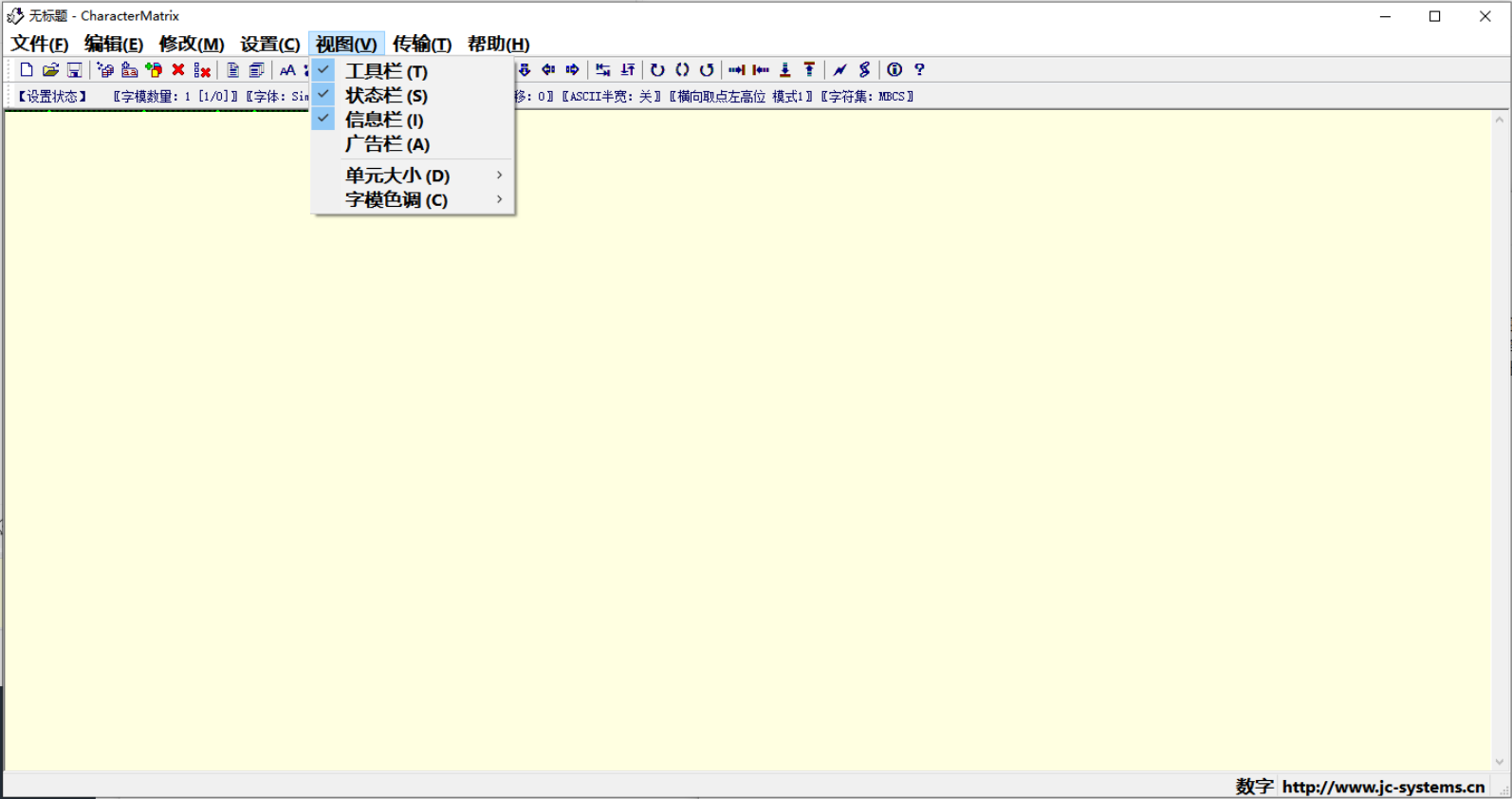Open the 修改(M) menu
Image resolution: width=1512 pixels, height=799 pixels.
pyautogui.click(x=192, y=45)
